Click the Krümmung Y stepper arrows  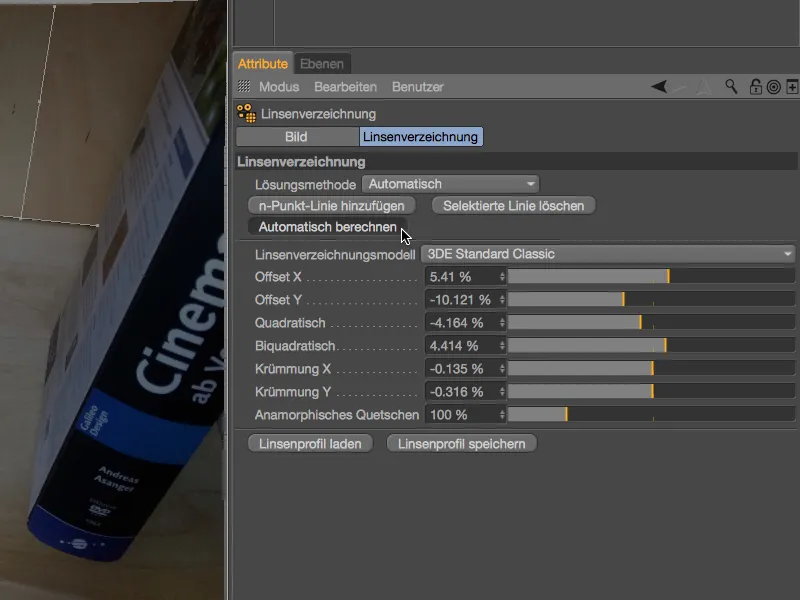[503, 391]
